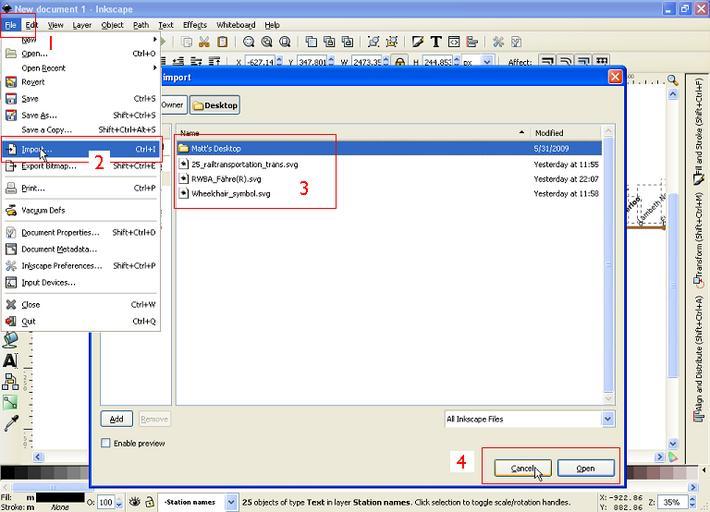Toggle current layer visibility eye icon
The width and height of the screenshot is (710, 512).
pos(134,502)
